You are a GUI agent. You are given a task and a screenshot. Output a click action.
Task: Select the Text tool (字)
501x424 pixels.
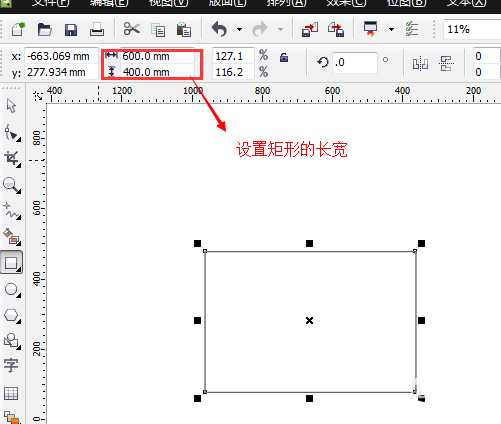[11, 365]
